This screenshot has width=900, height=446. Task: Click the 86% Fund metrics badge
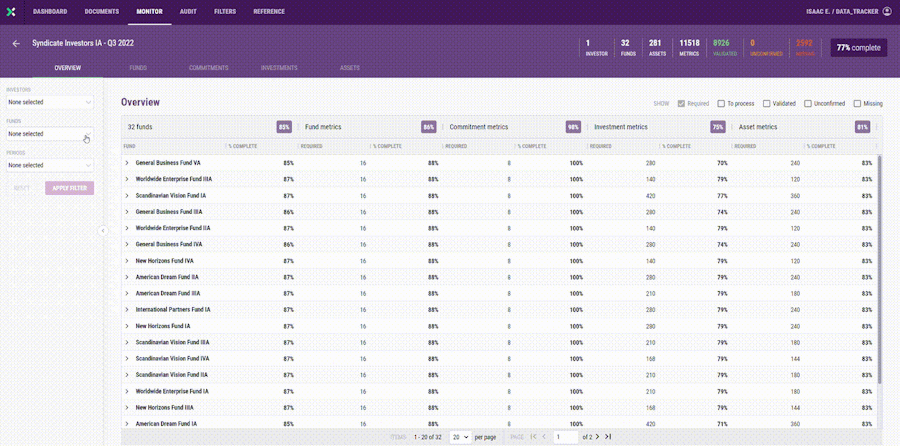429,127
